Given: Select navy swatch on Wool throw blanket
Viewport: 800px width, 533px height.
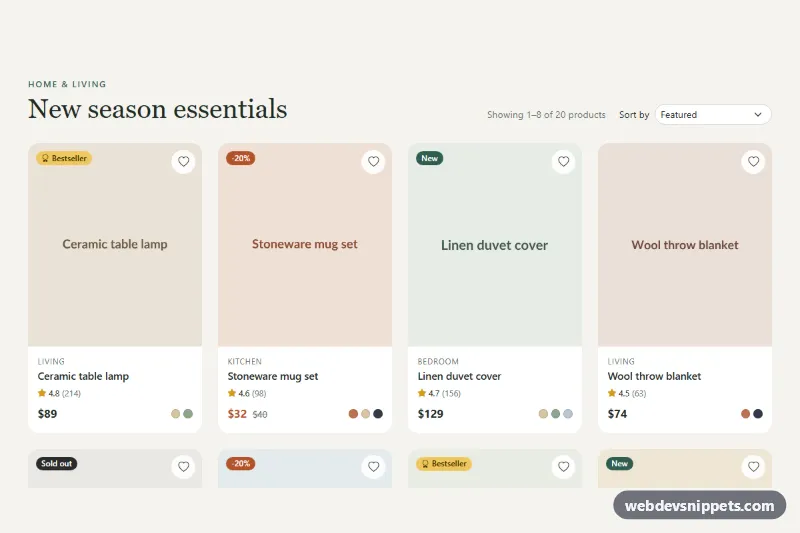Looking at the screenshot, I should click(758, 414).
